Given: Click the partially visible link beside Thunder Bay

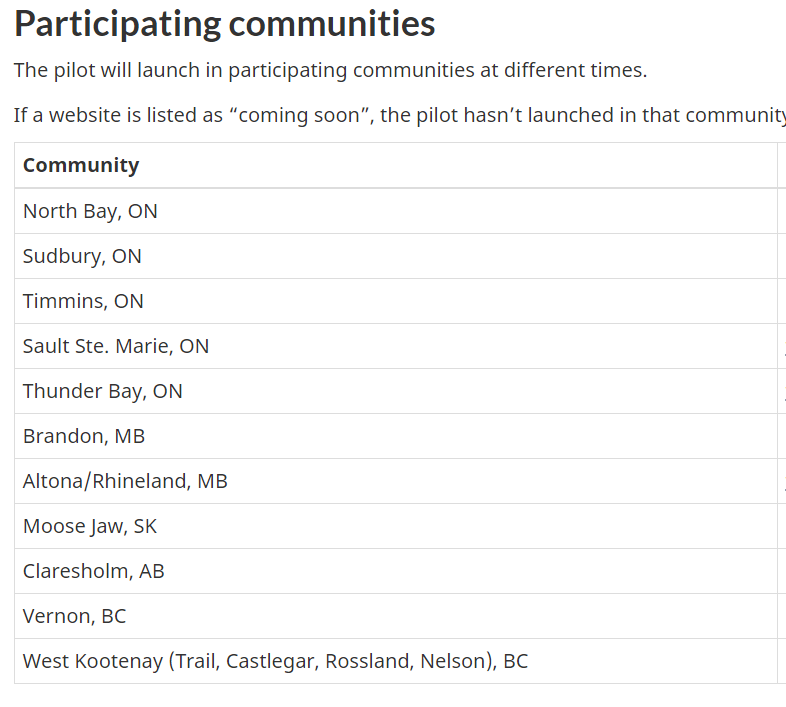Looking at the screenshot, I should (784, 391).
